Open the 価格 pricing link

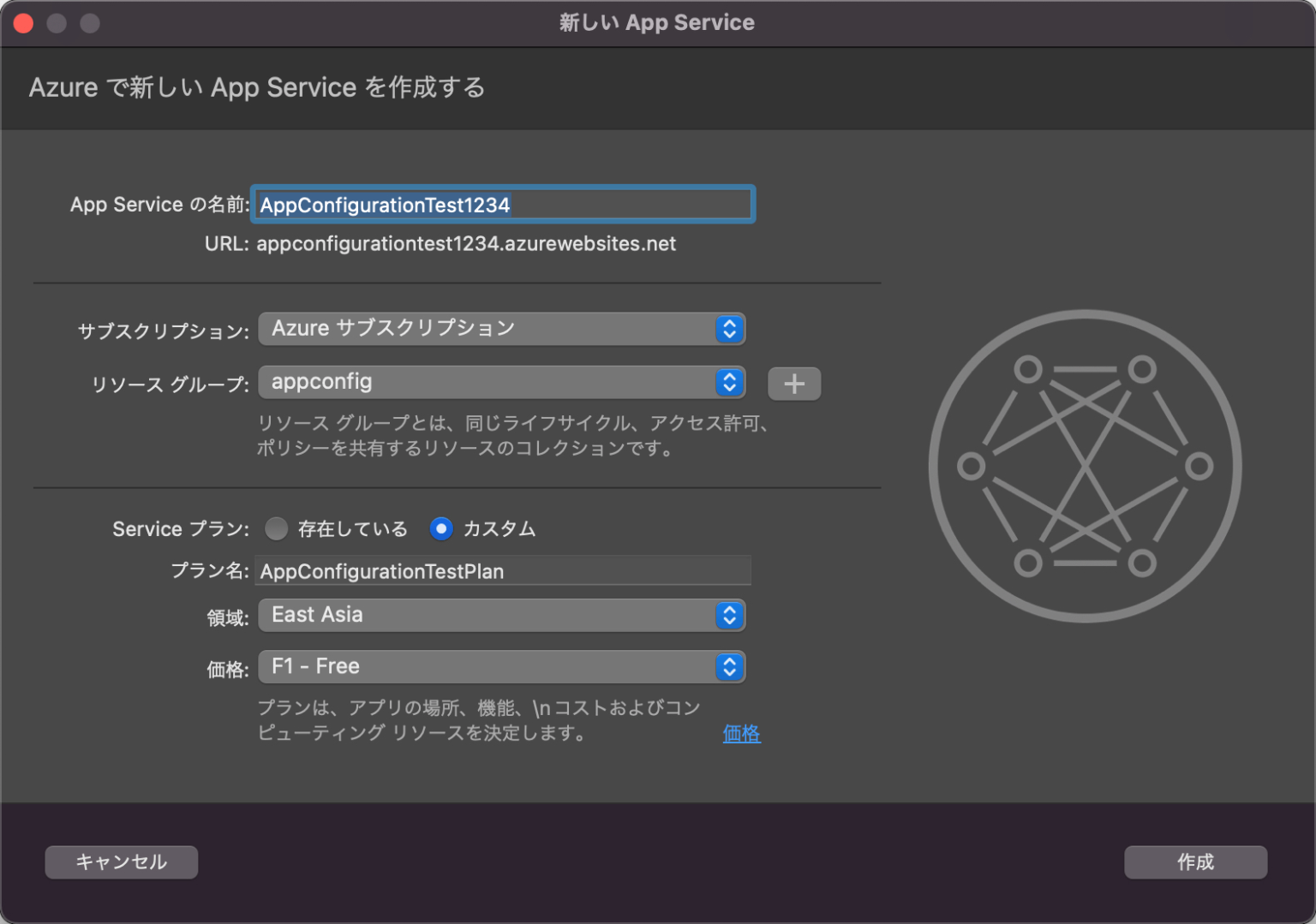740,733
